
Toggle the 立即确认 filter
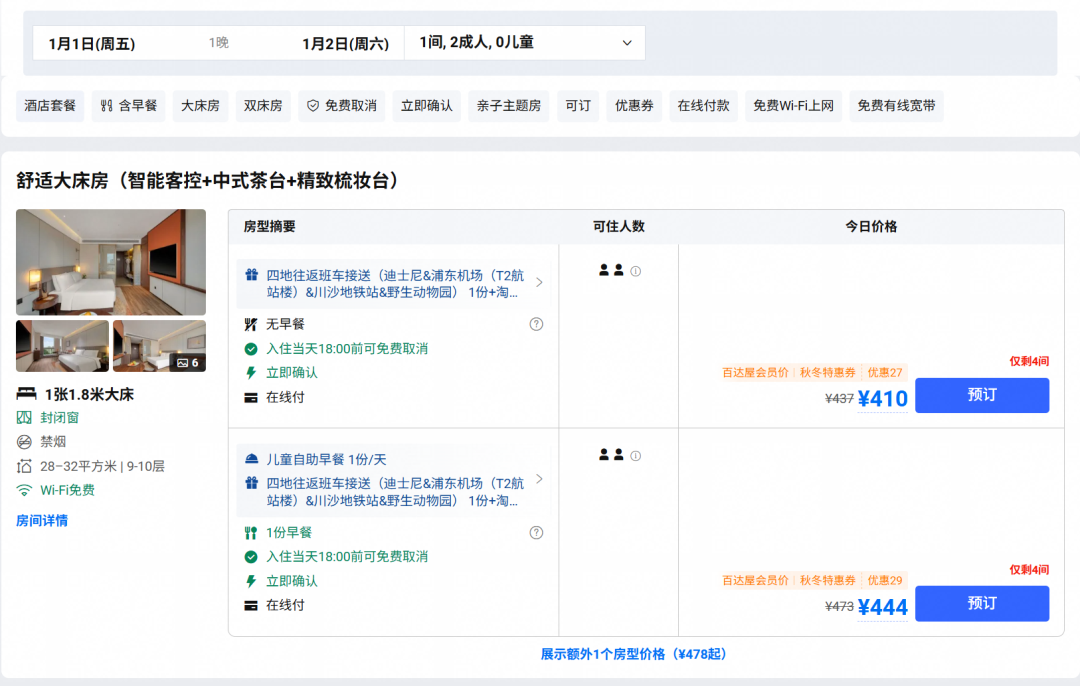(x=426, y=106)
